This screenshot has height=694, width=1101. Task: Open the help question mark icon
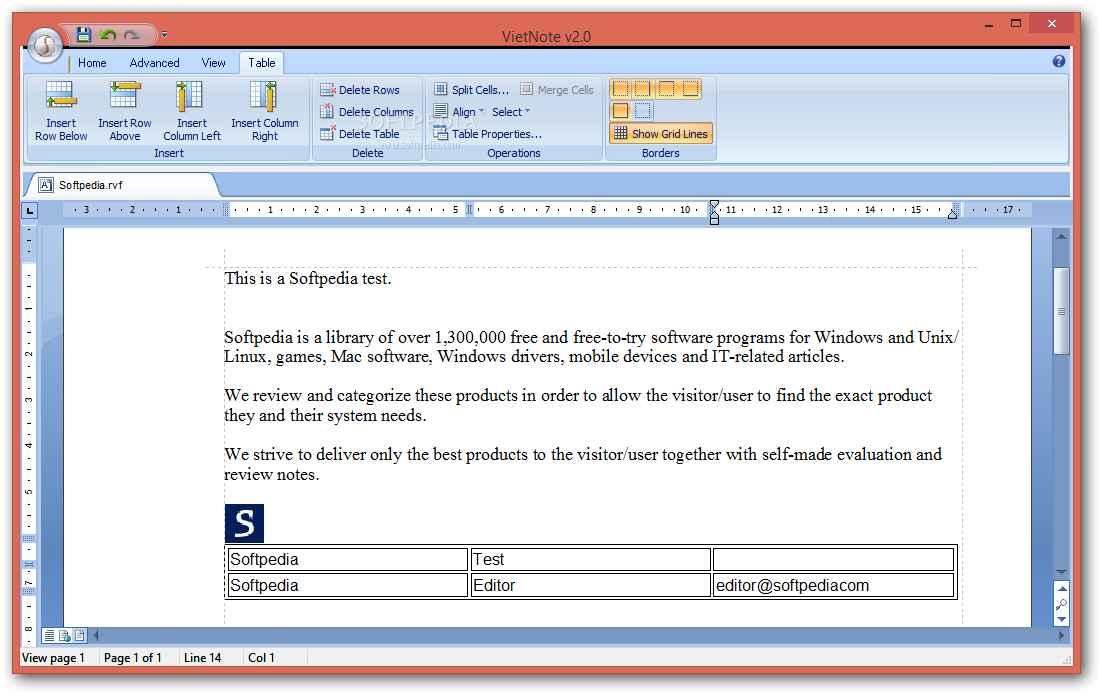[x=1059, y=61]
